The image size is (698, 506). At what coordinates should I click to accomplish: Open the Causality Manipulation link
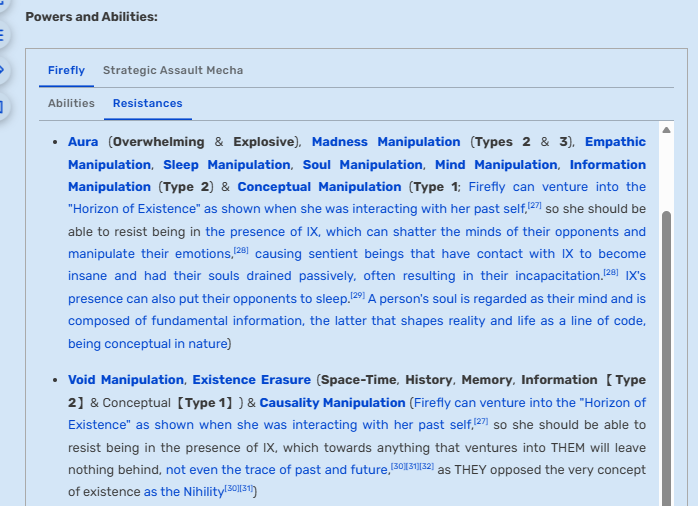point(332,403)
